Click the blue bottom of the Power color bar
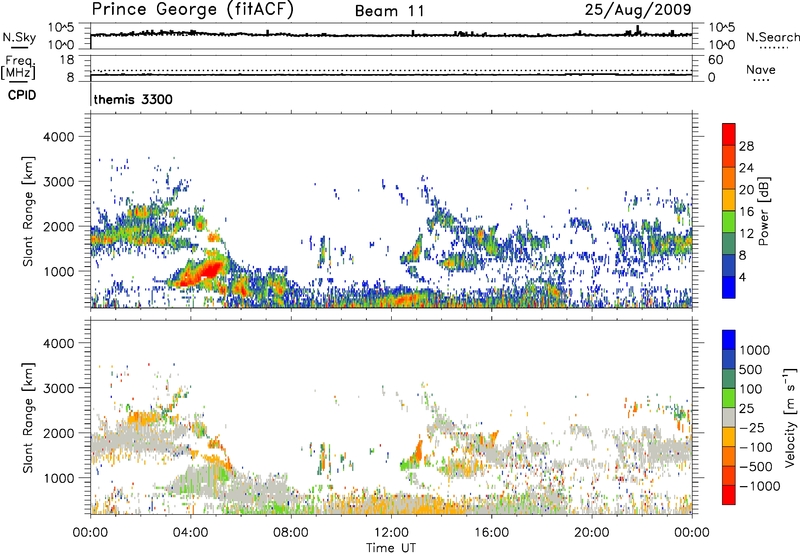 pyautogui.click(x=729, y=286)
